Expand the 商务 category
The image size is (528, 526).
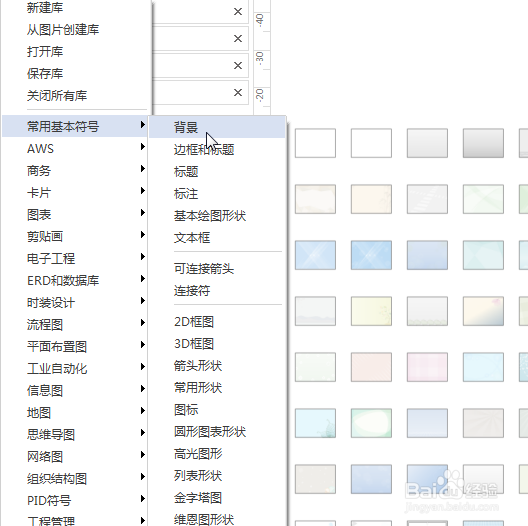coord(75,170)
